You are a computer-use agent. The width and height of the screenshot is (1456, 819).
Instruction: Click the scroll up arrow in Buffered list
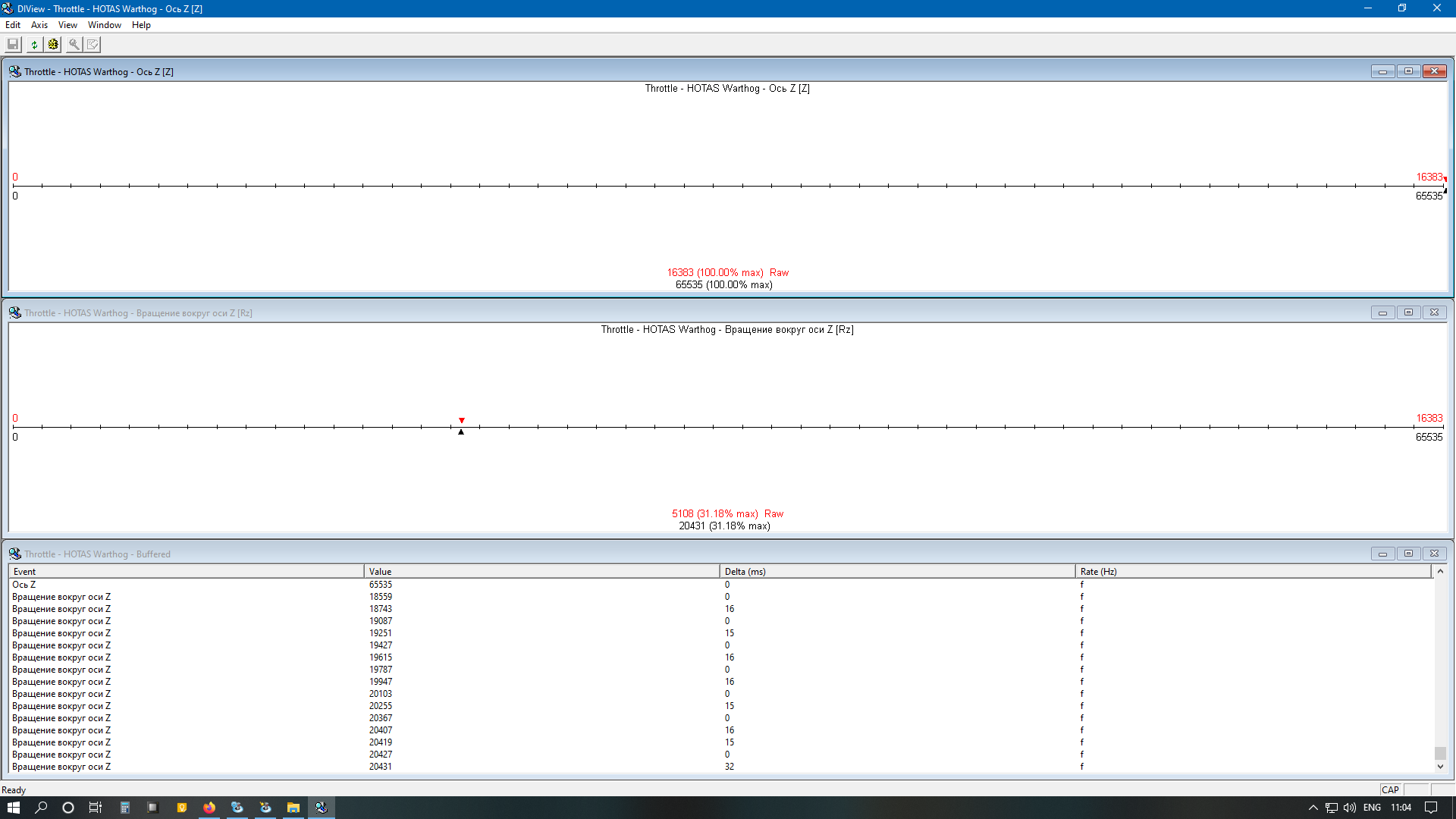(1440, 571)
